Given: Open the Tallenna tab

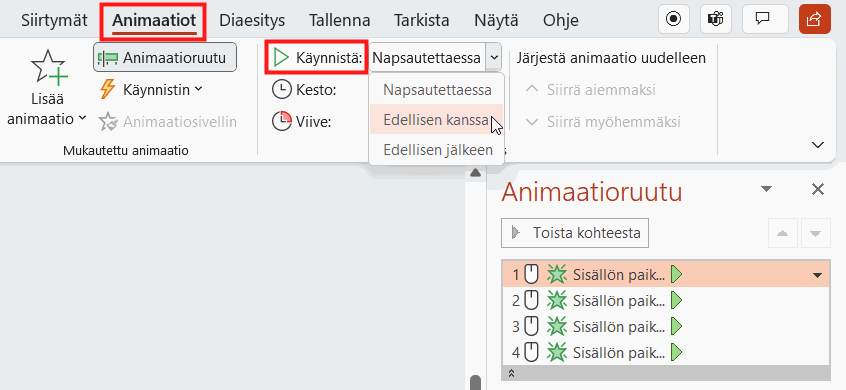Looking at the screenshot, I should (x=339, y=20).
